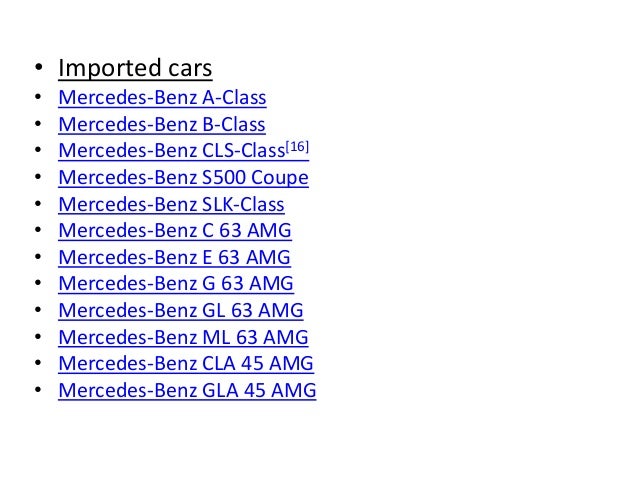Open the Mercedes-Benz S500 Coupe link

click(184, 177)
